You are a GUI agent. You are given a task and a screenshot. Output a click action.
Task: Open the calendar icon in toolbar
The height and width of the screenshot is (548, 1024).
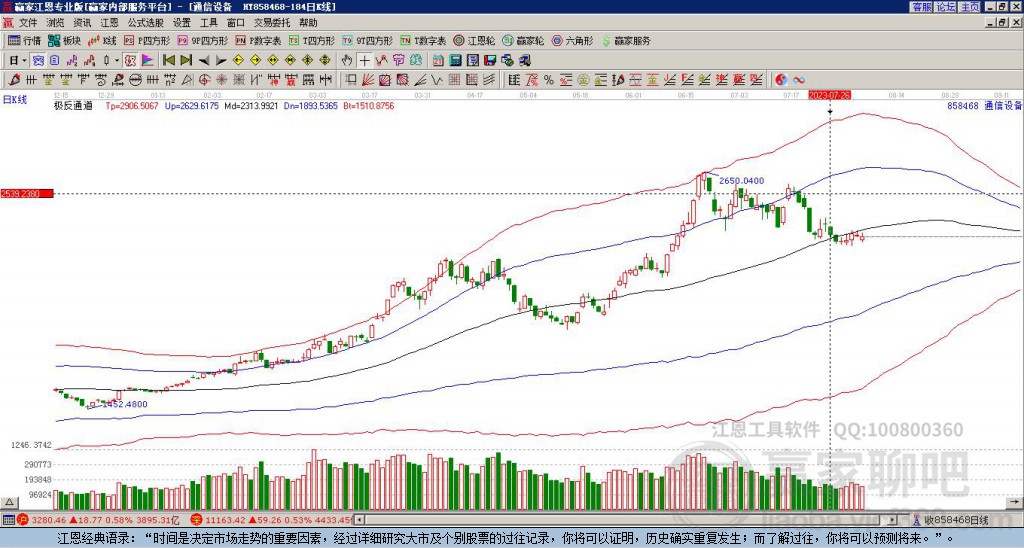(438, 61)
